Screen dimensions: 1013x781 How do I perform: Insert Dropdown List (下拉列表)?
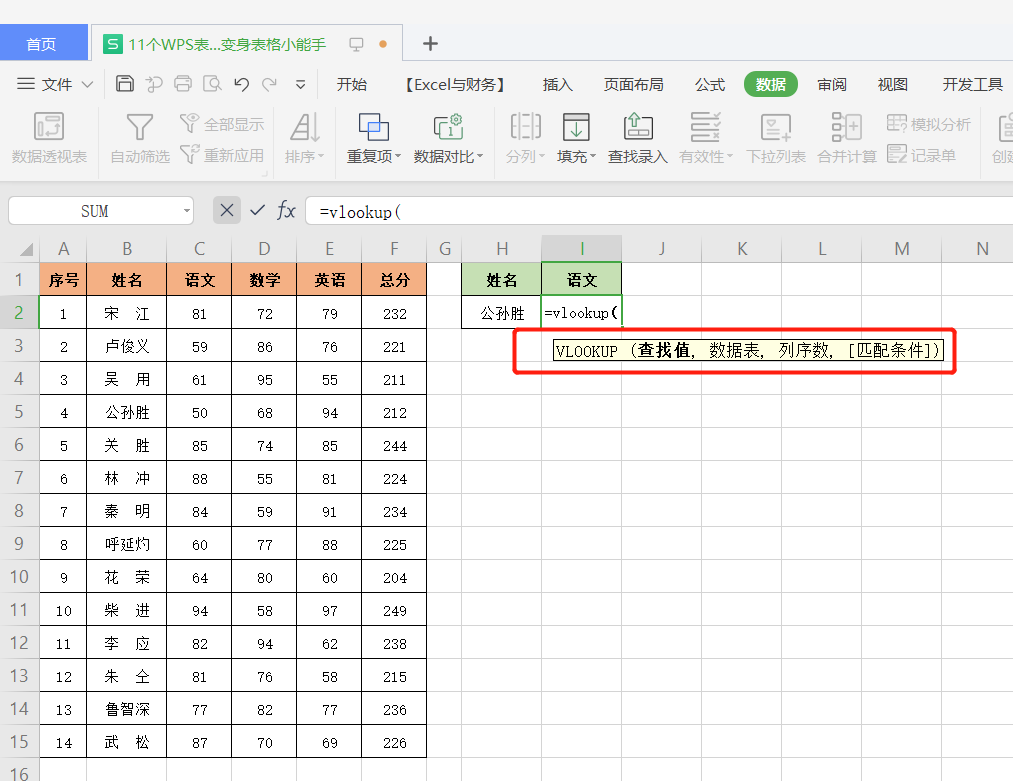pos(776,138)
